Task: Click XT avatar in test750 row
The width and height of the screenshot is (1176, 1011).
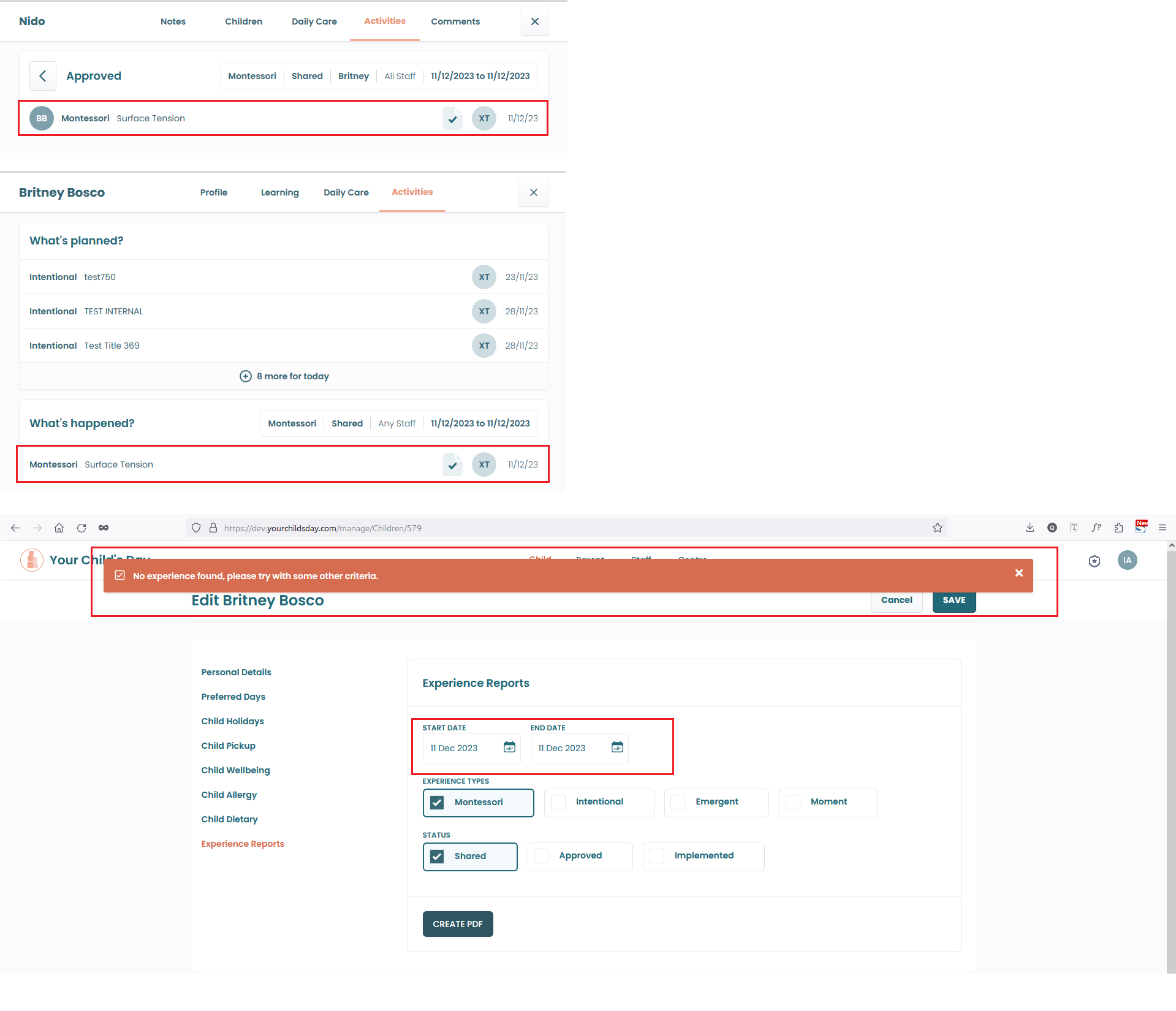Action: (484, 277)
